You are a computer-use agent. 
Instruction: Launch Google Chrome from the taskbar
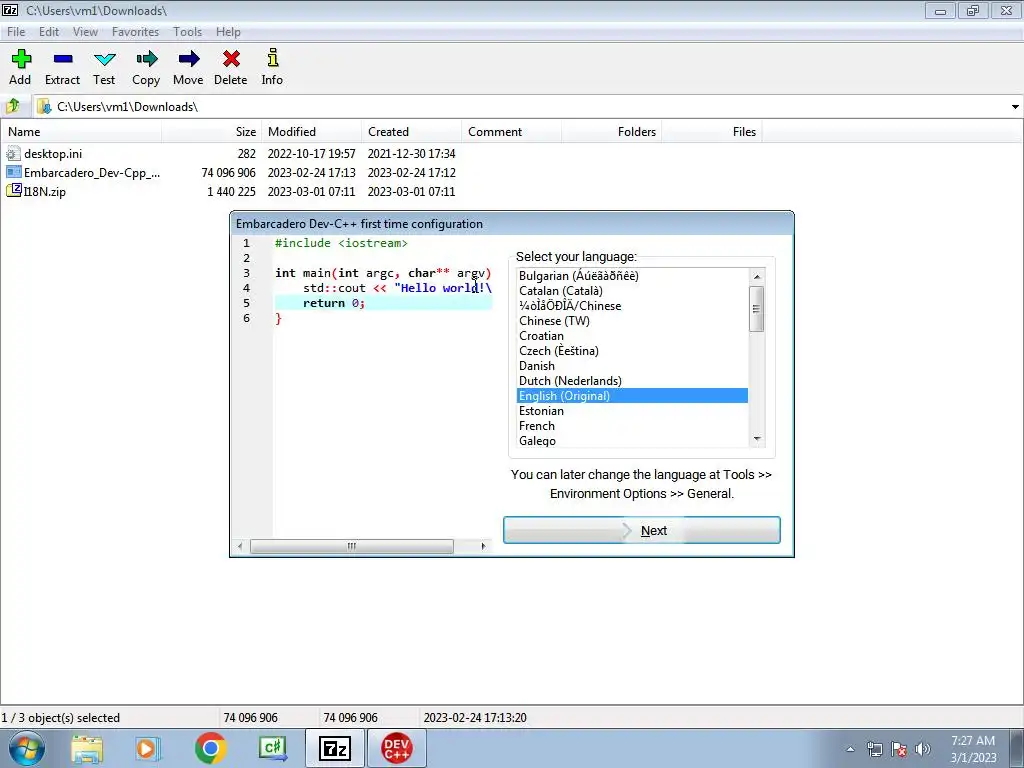click(x=210, y=748)
